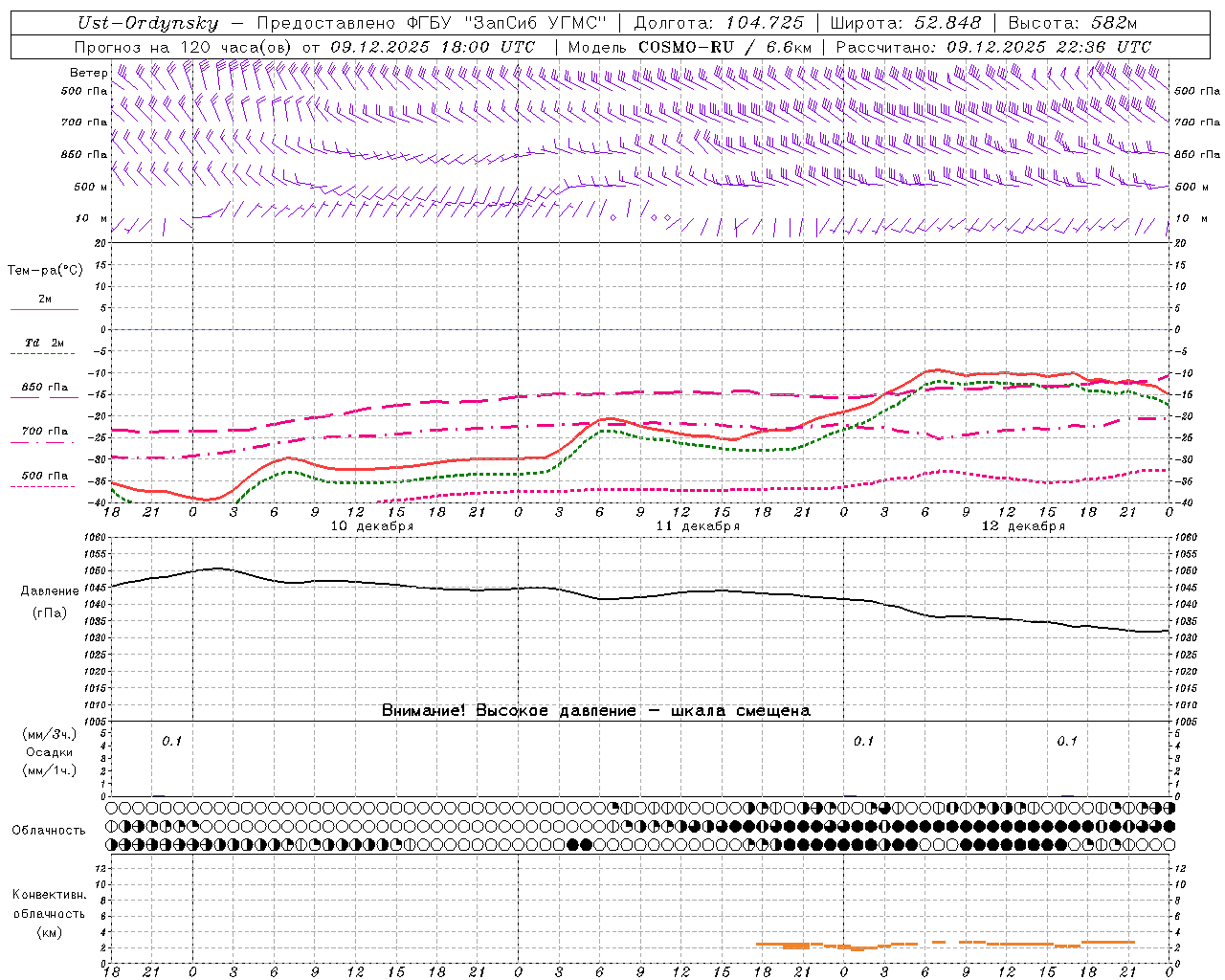
Task: Click the latitude value "Широта: 52.848"
Action: [905, 23]
